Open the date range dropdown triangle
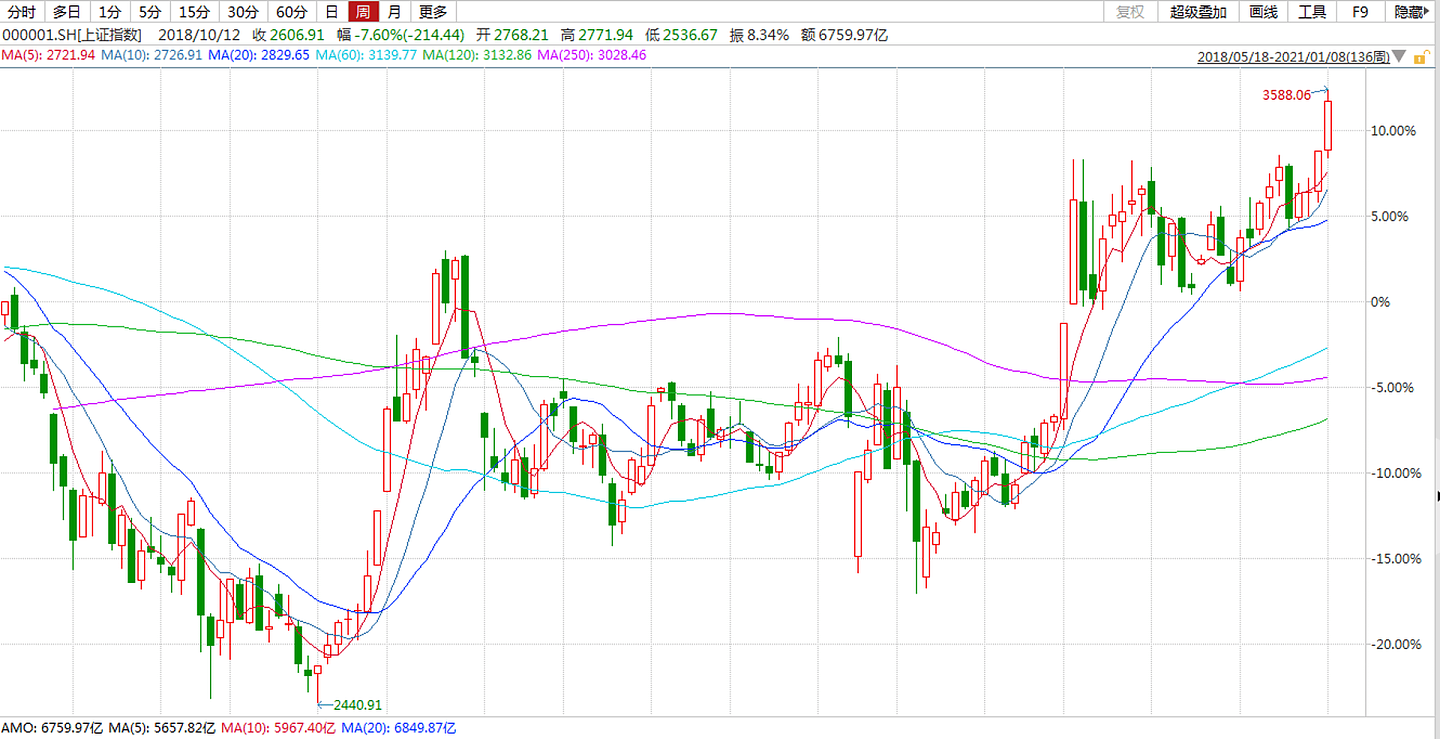1440x739 pixels. tap(1400, 58)
